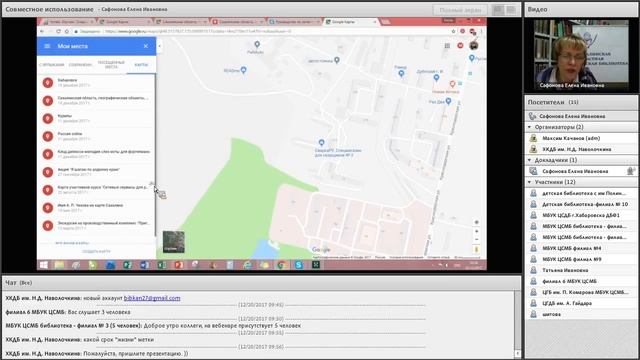This screenshot has height=360, width=640.
Task: Click the presenter video feed
Action: pyautogui.click(x=581, y=54)
